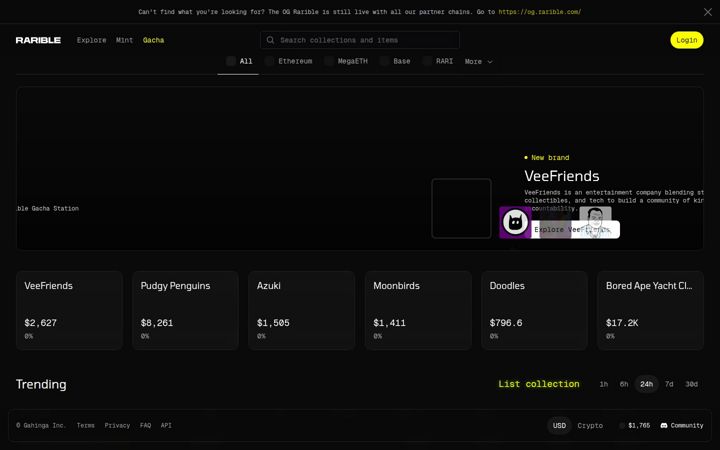Click the Gahinga Inc. copyright text

coord(41,426)
